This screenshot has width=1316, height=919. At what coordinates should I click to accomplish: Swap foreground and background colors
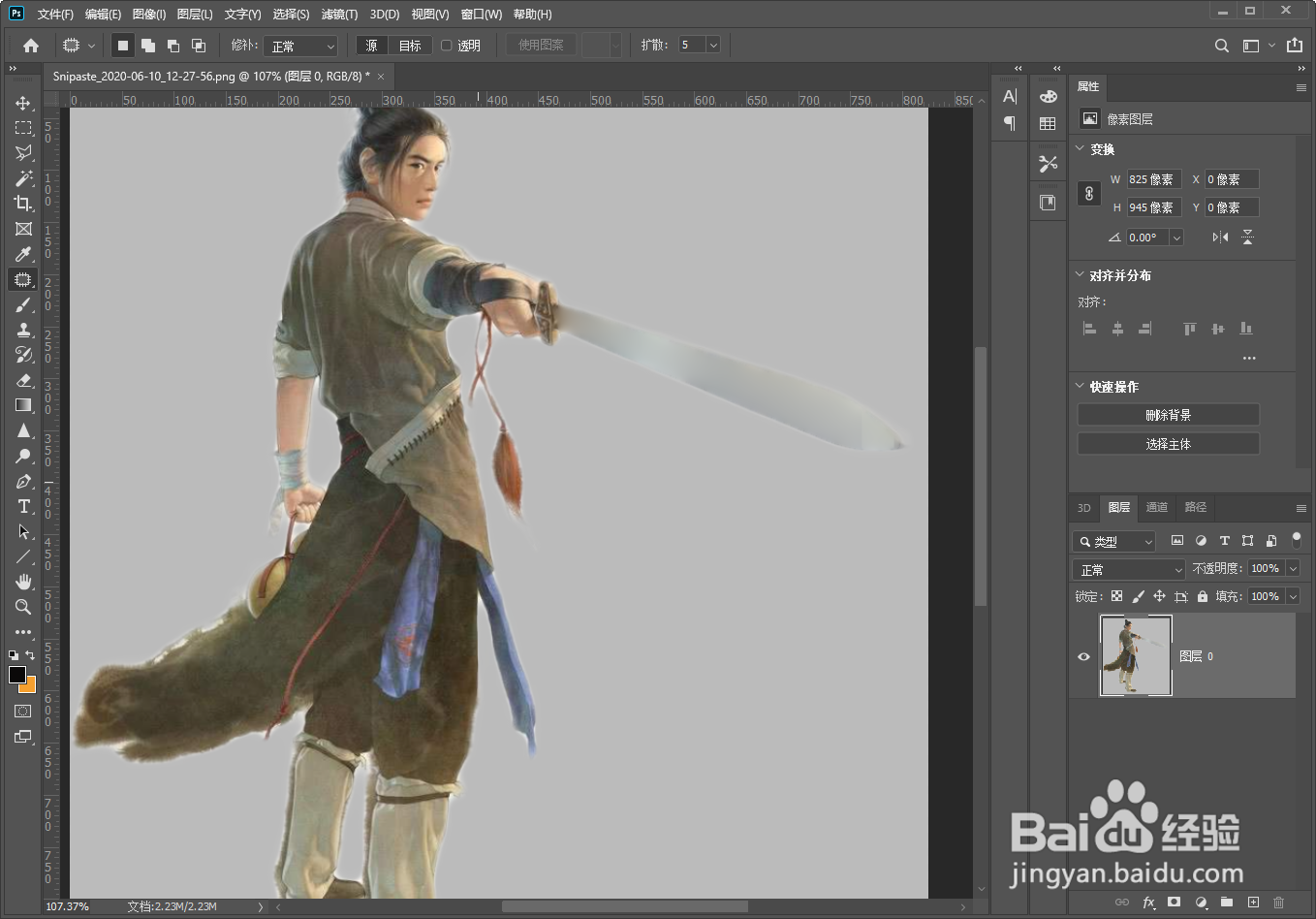pos(30,655)
